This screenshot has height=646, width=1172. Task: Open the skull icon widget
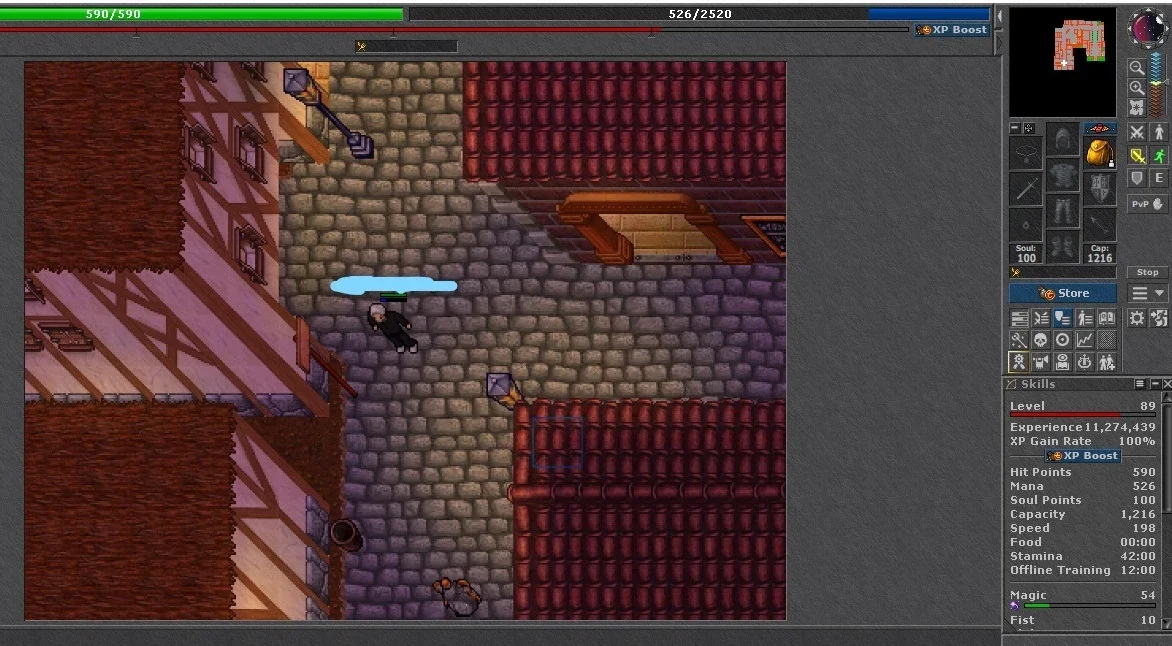[1040, 340]
